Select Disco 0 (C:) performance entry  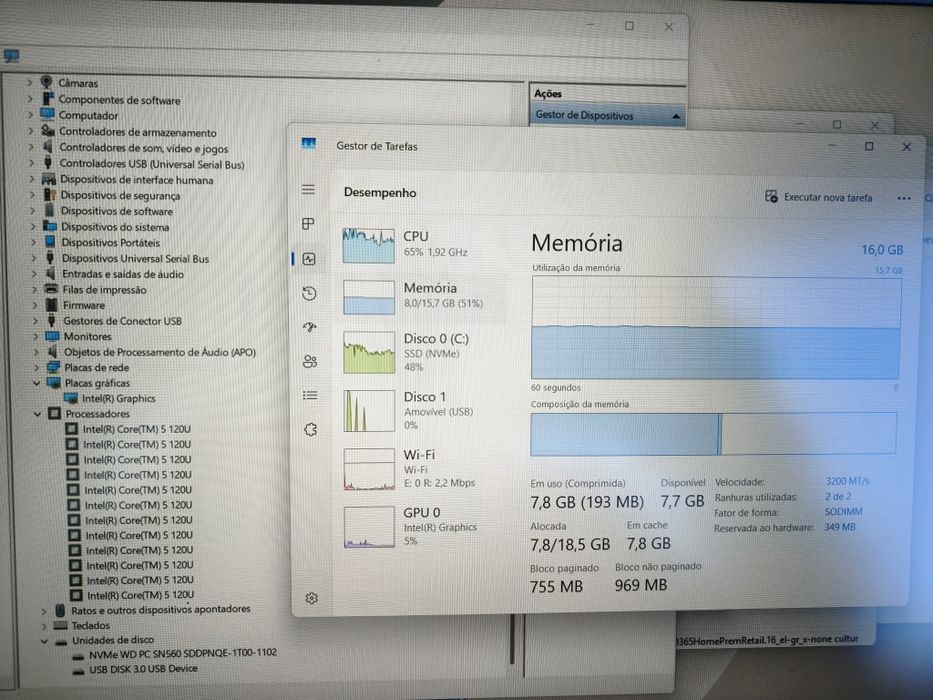point(424,352)
